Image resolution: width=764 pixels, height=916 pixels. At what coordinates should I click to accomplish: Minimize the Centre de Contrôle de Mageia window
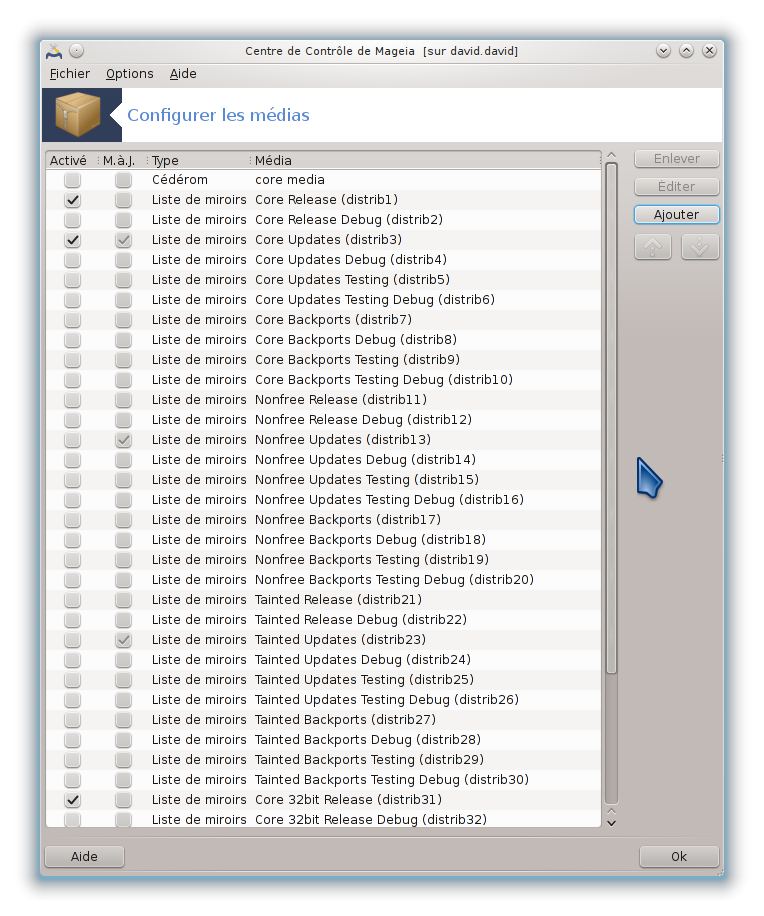pyautogui.click(x=663, y=51)
